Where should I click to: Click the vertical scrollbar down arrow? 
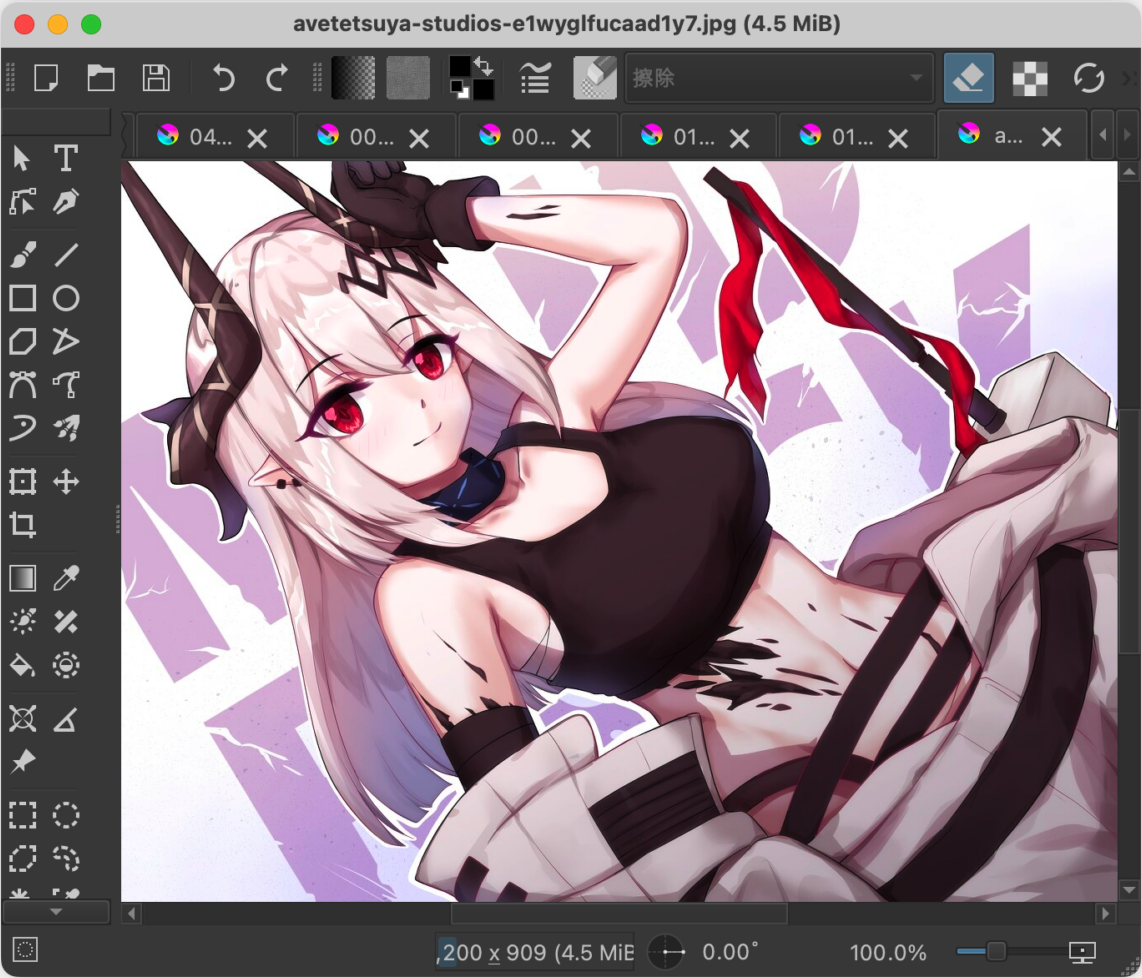1129,890
